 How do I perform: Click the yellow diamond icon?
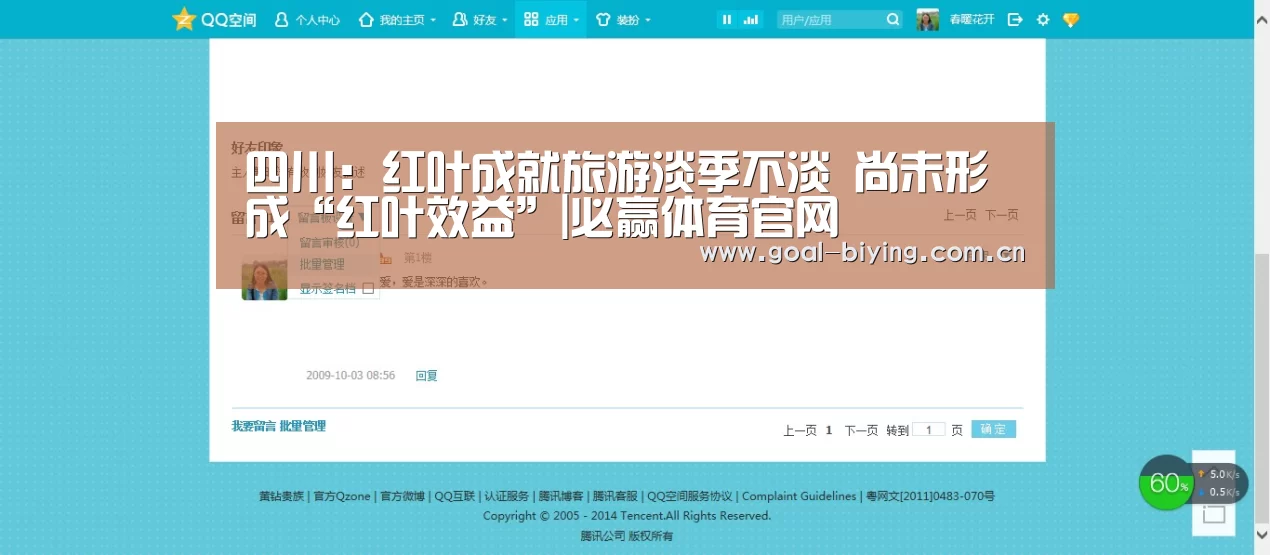[x=1071, y=19]
